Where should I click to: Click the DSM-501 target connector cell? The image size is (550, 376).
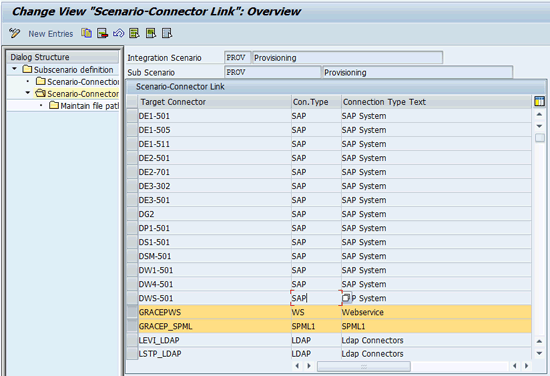[214, 256]
